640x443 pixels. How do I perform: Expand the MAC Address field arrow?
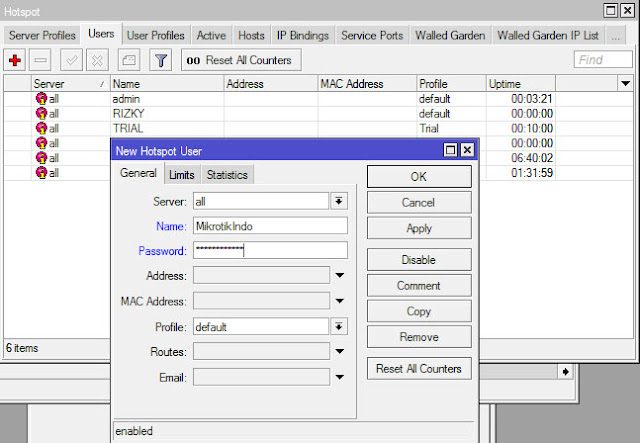[340, 301]
